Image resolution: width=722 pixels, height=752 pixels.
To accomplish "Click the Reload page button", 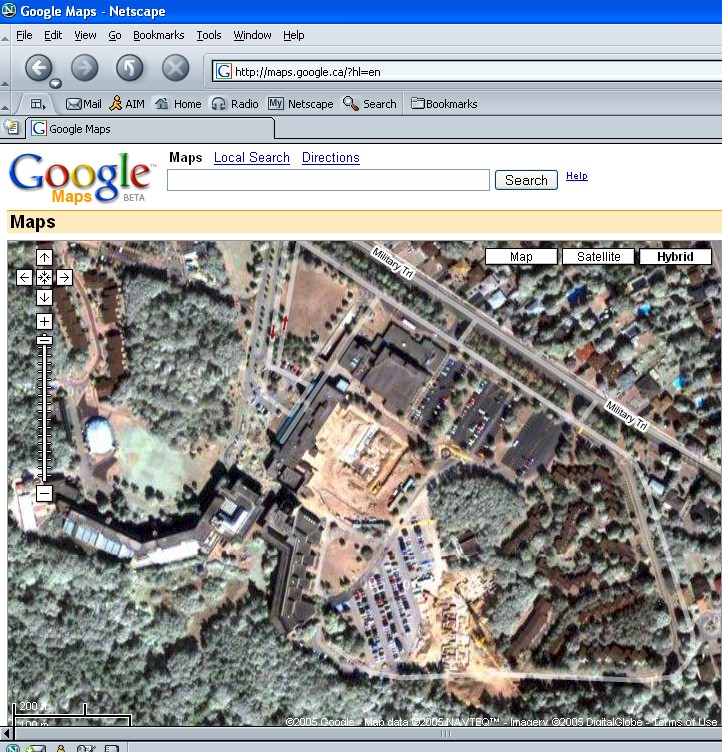I will tap(130, 68).
